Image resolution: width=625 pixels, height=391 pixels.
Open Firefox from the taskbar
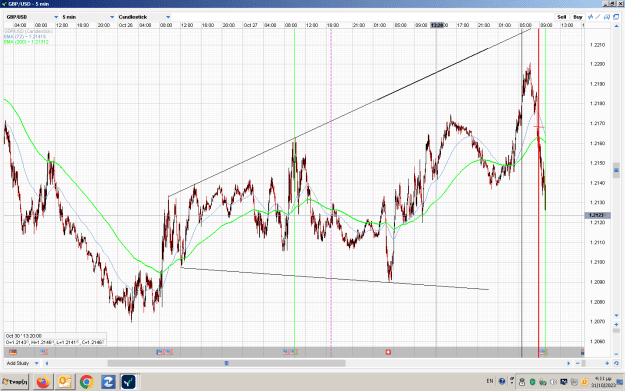point(43,382)
